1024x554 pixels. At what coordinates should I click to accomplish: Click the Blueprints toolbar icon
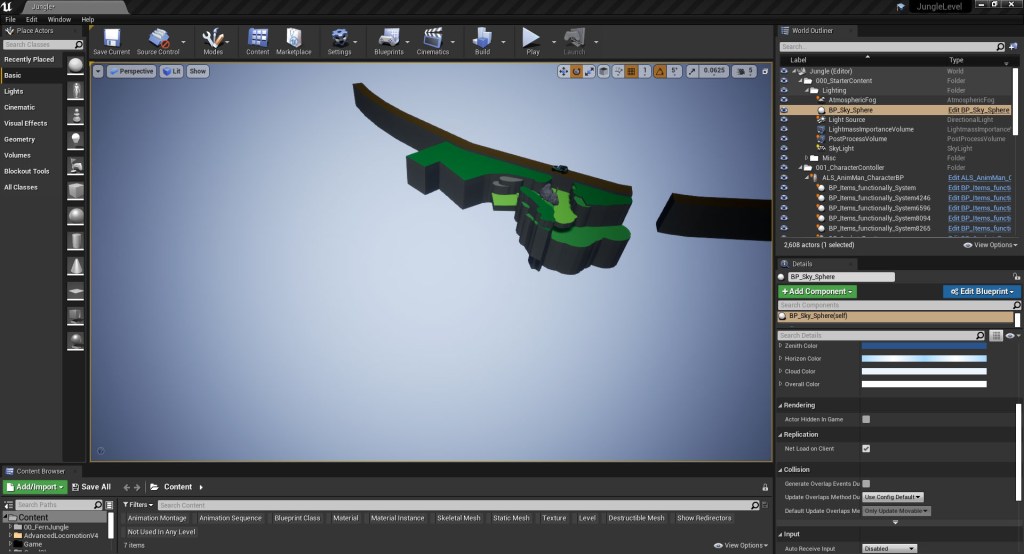pos(388,38)
